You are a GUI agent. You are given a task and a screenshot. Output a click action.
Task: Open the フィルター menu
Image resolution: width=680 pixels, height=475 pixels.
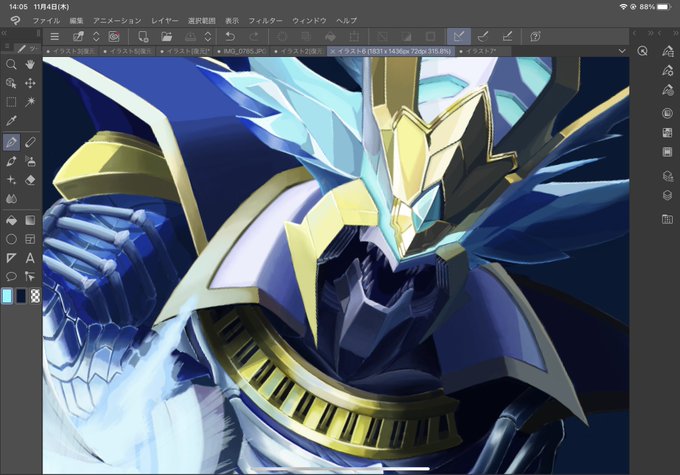click(265, 20)
